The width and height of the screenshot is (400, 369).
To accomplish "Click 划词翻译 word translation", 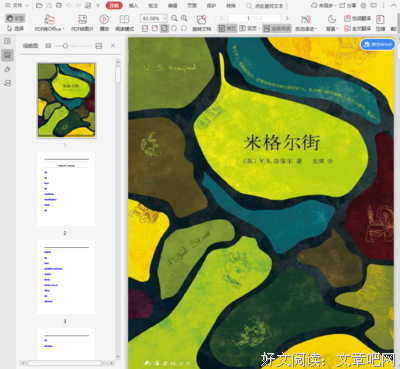I will (x=357, y=19).
